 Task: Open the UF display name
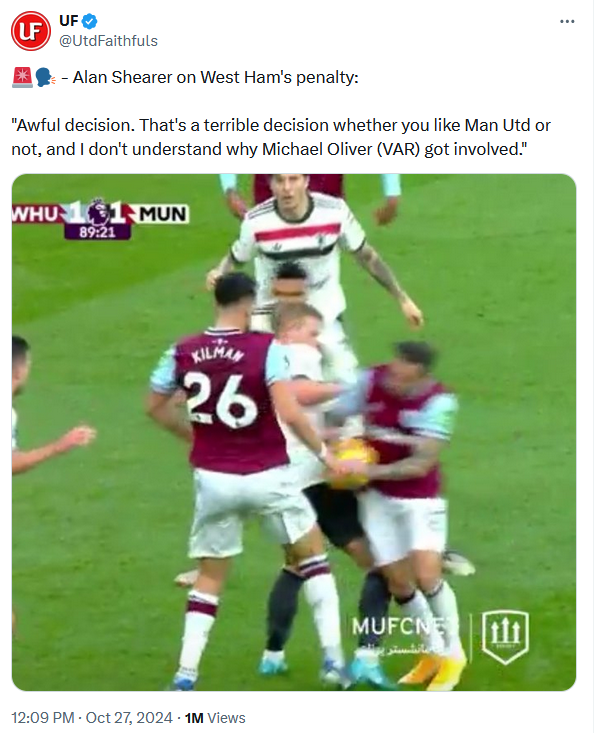(x=69, y=21)
